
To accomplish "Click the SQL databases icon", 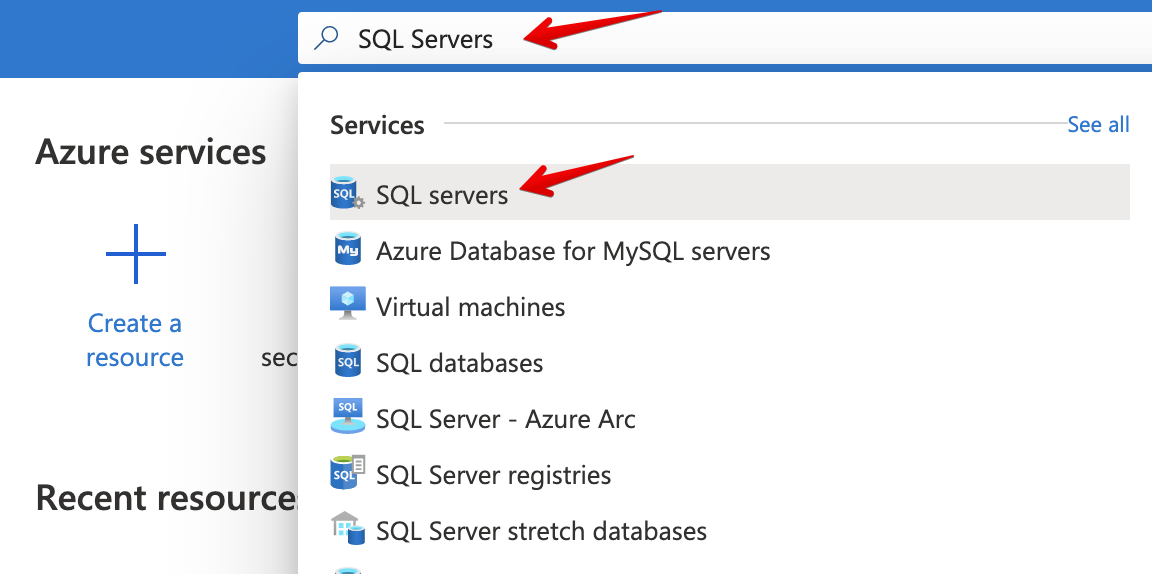I will pyautogui.click(x=347, y=361).
